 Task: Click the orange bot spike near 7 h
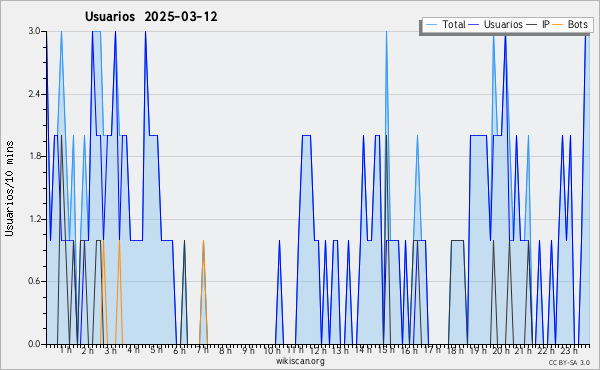(203, 292)
